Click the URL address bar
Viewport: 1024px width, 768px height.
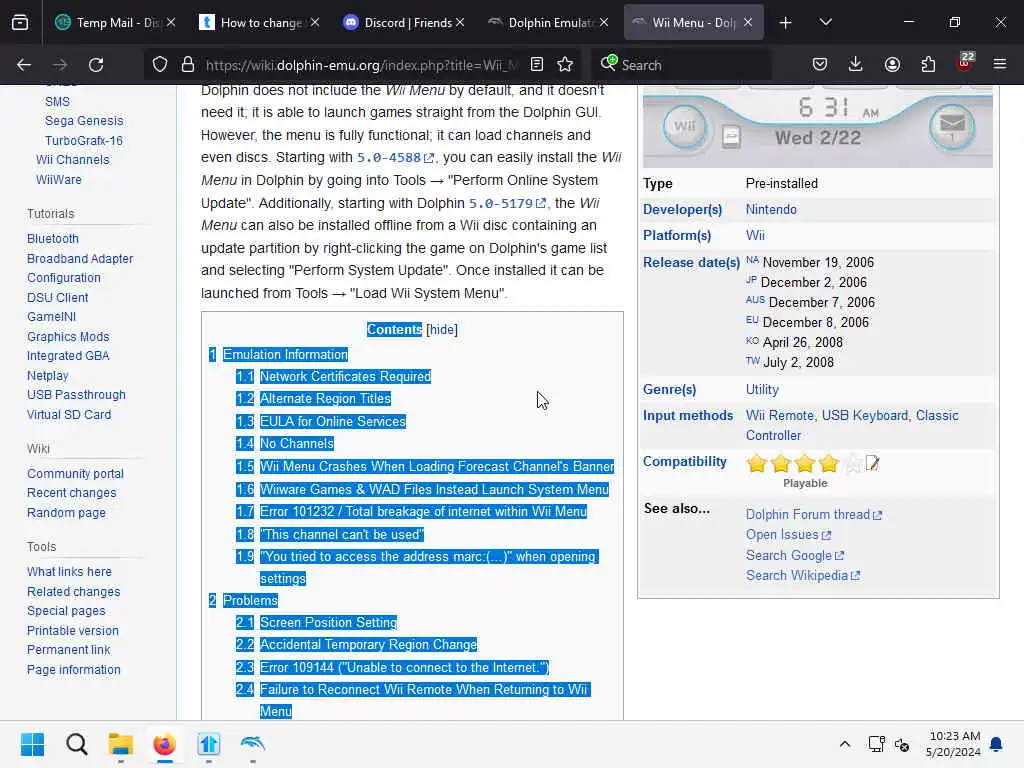(362, 65)
